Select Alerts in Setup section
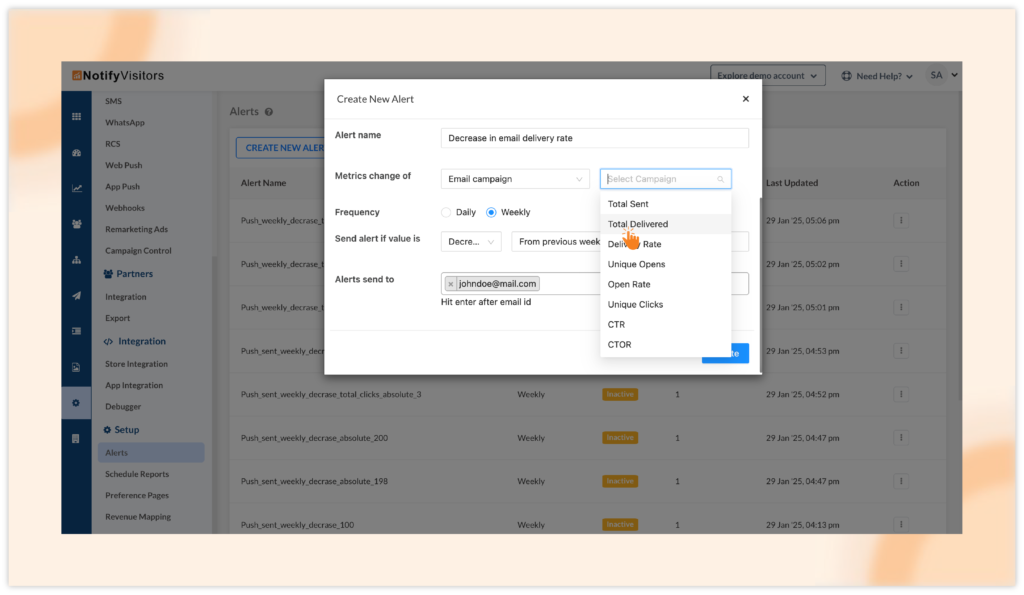 151,453
